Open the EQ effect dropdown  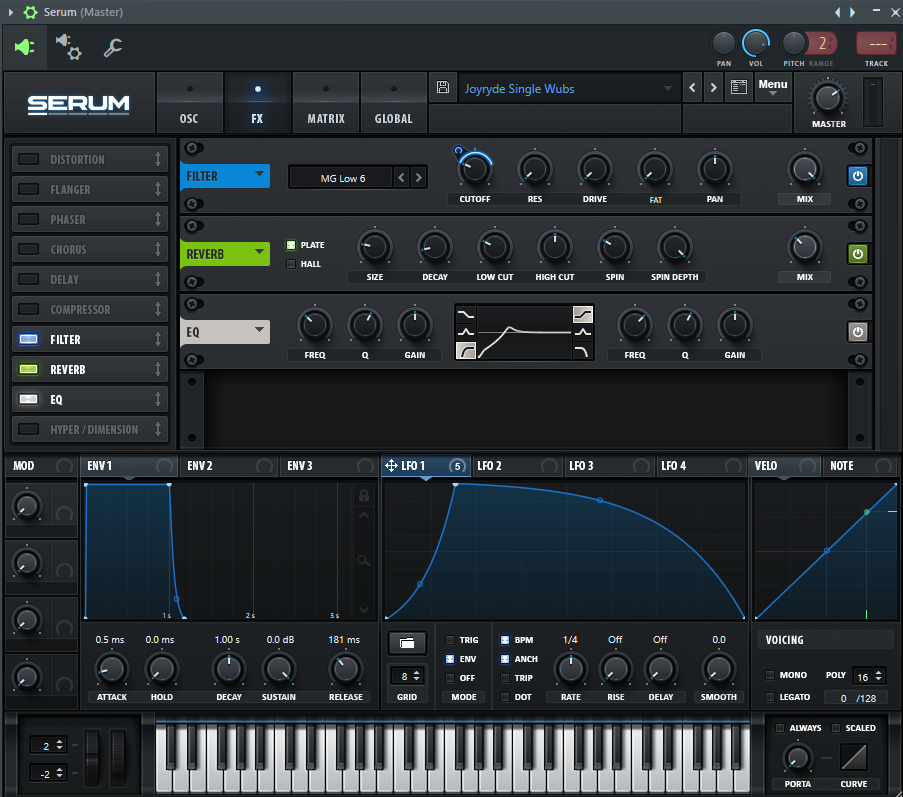[x=225, y=332]
